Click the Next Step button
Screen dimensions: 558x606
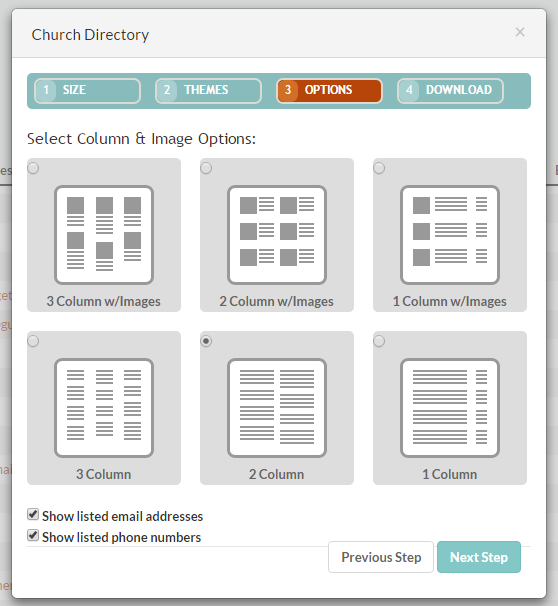tap(479, 557)
